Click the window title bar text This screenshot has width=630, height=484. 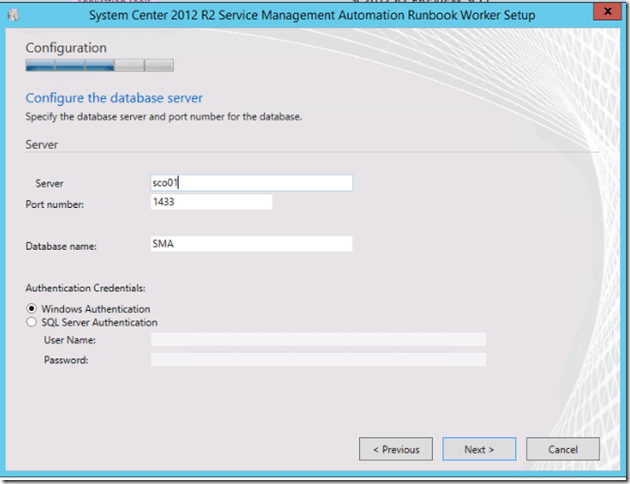pos(311,15)
